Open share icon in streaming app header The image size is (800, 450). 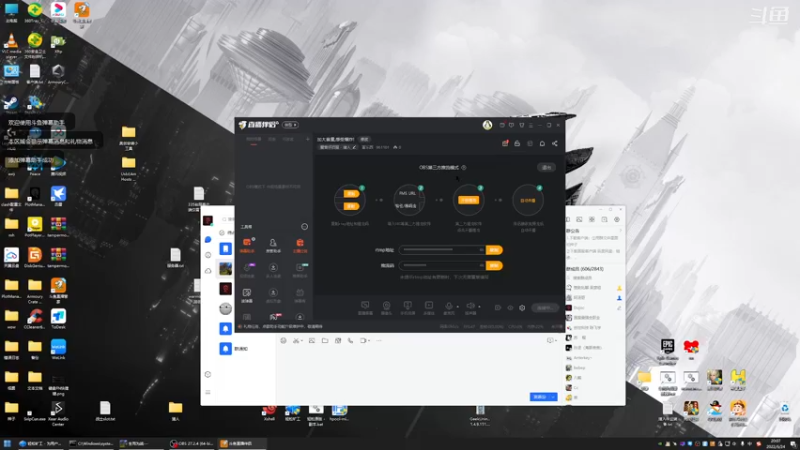(555, 143)
